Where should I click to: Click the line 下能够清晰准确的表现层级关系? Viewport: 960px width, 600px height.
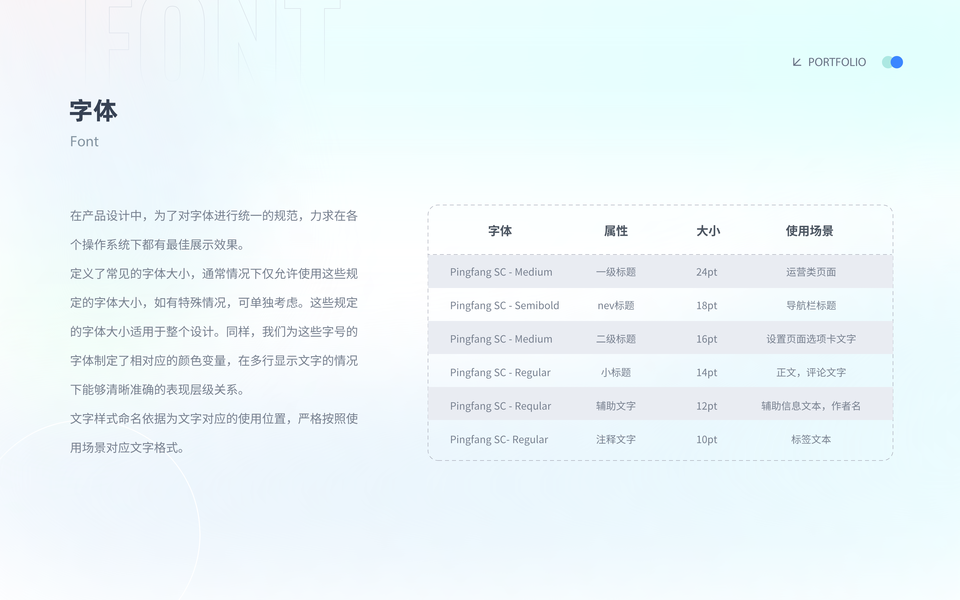click(x=159, y=389)
